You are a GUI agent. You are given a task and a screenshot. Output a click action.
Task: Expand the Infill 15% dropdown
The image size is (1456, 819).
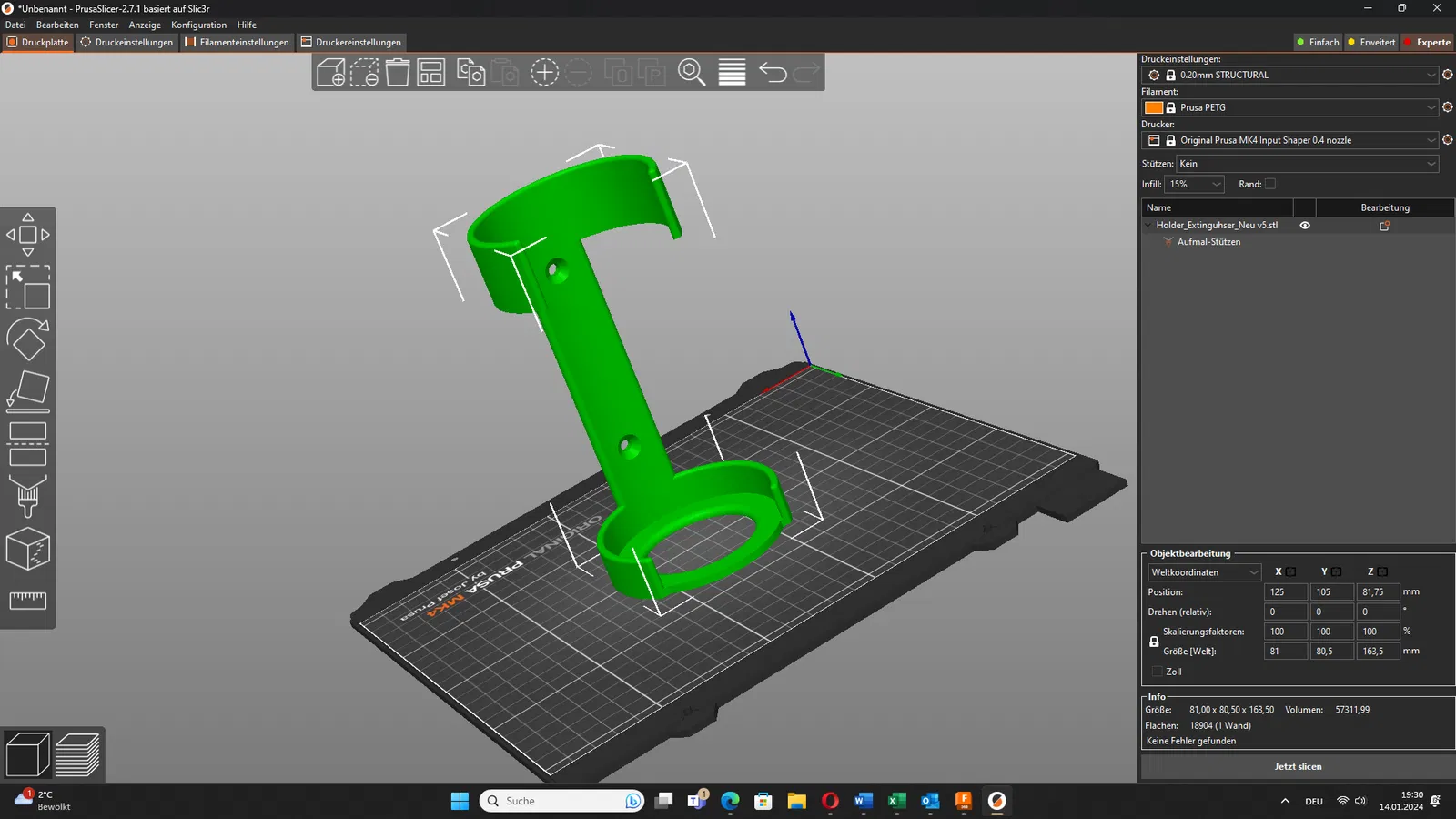1195,184
